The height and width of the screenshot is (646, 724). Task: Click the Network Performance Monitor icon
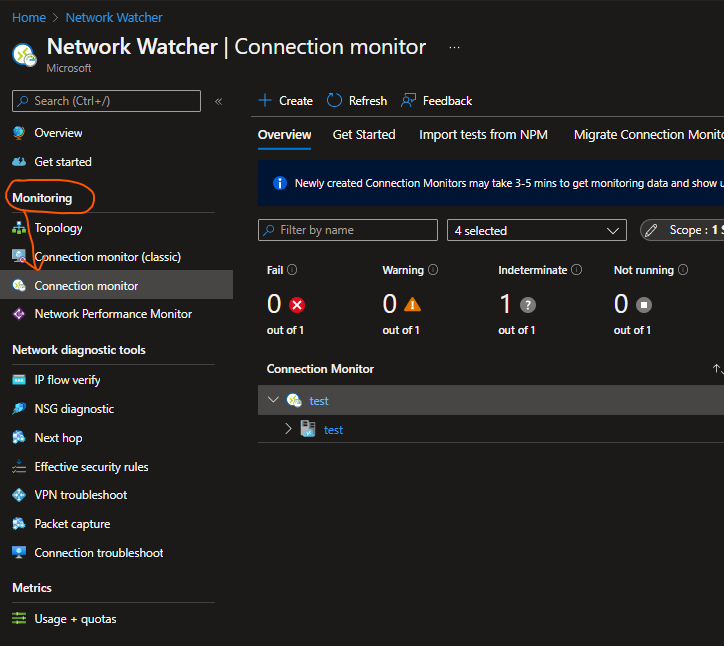tap(19, 314)
